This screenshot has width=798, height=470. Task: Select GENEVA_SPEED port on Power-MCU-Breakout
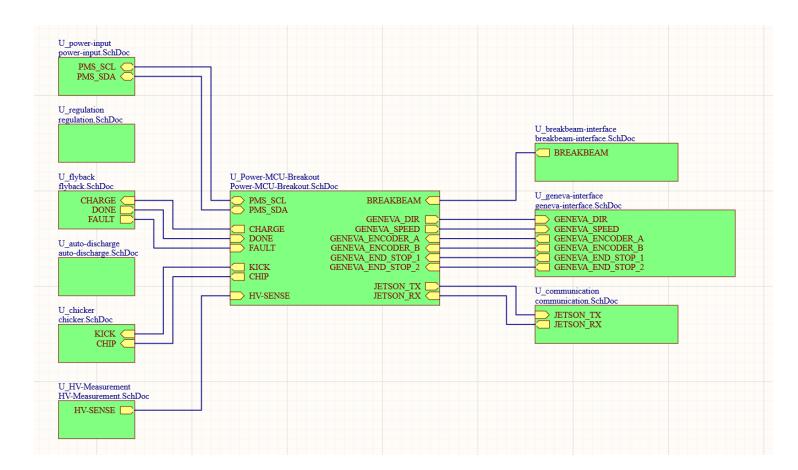[432, 229]
